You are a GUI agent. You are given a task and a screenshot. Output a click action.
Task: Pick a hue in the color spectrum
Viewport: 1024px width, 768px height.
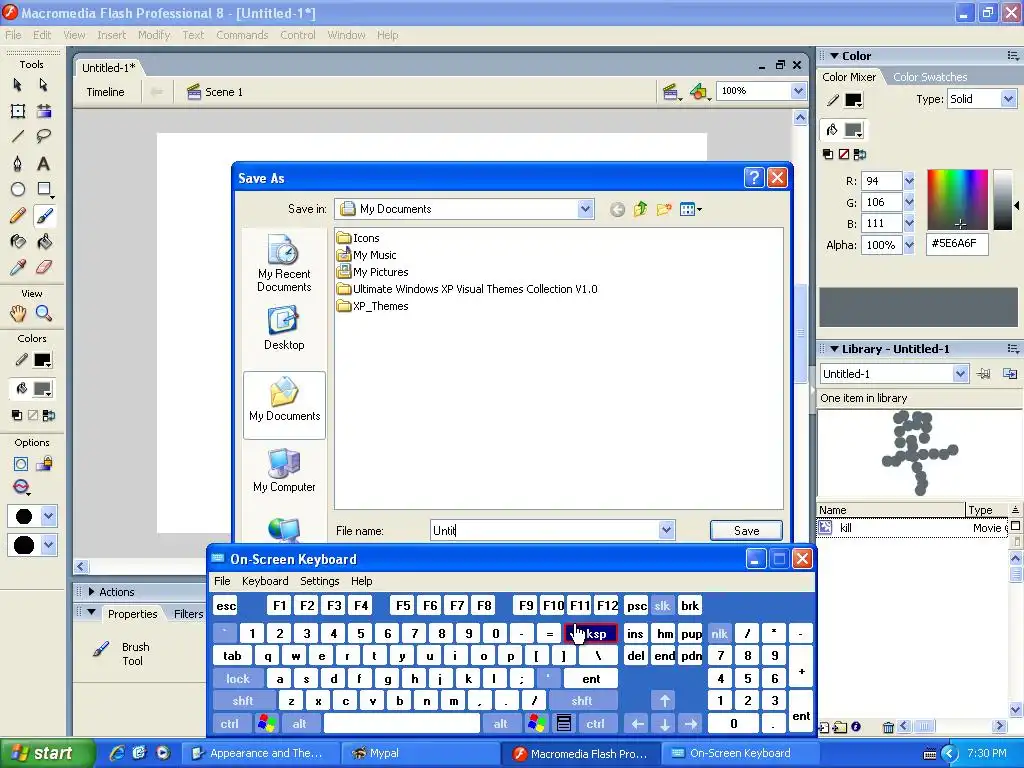pyautogui.click(x=957, y=199)
